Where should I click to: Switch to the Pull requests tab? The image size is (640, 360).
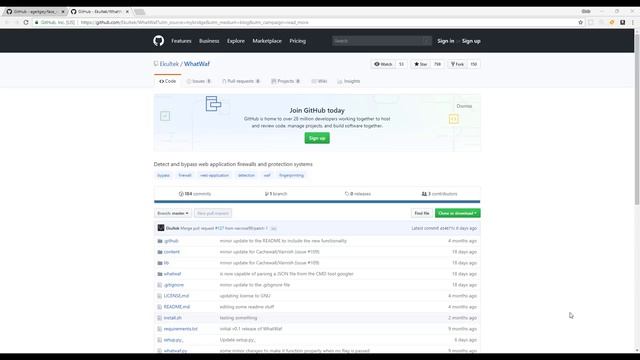pyautogui.click(x=241, y=81)
